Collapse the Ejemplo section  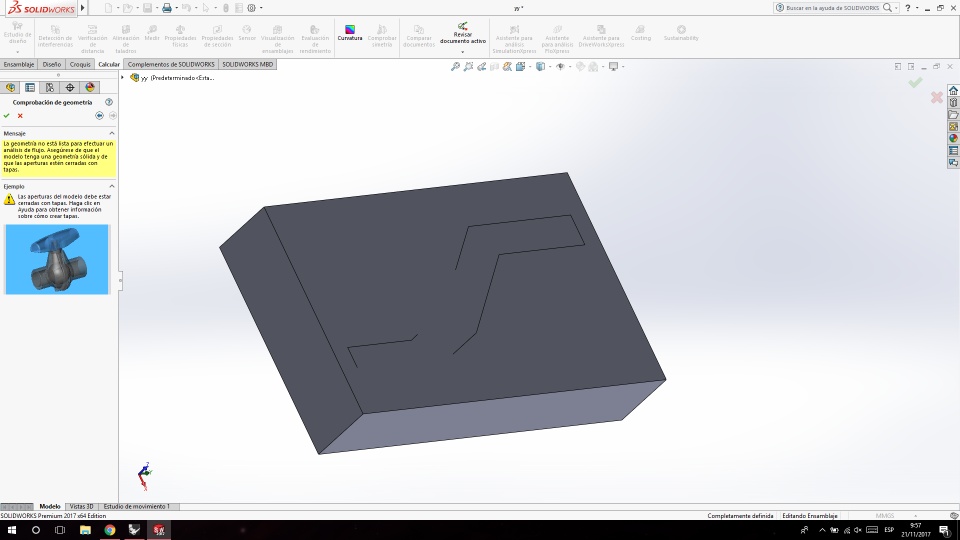tap(112, 186)
